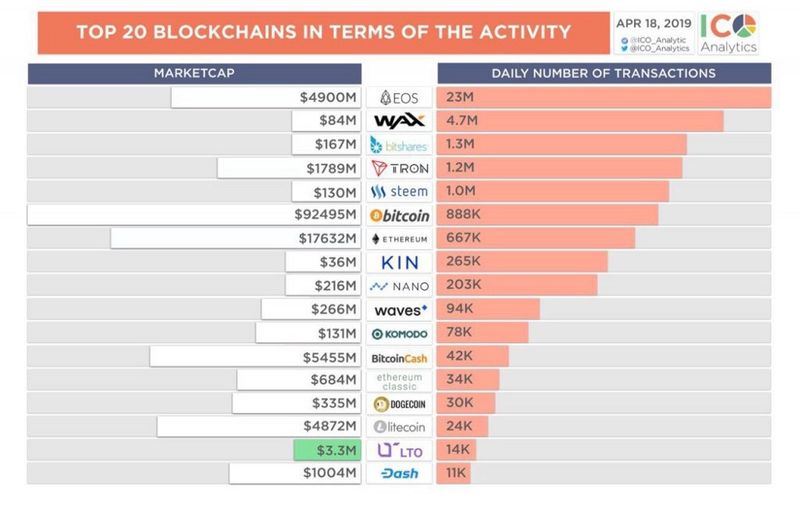Open the @ICO_Analytics Telegram handle

point(658,48)
